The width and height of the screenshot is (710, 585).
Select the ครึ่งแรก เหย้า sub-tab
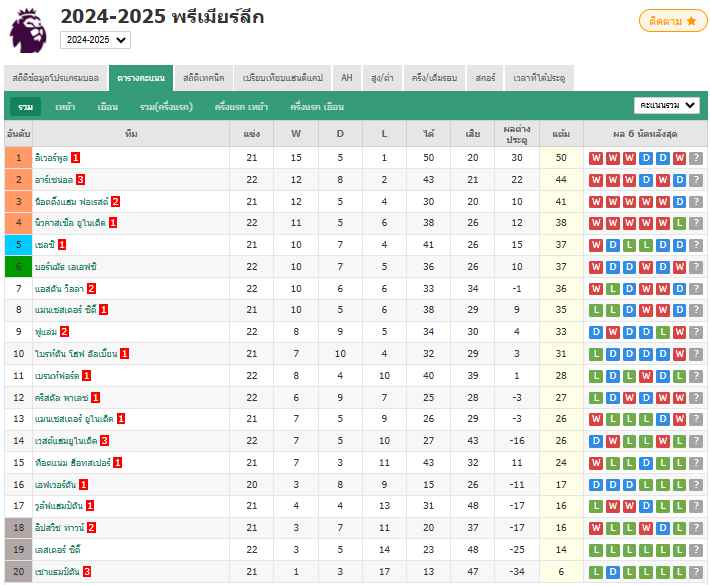pos(241,107)
